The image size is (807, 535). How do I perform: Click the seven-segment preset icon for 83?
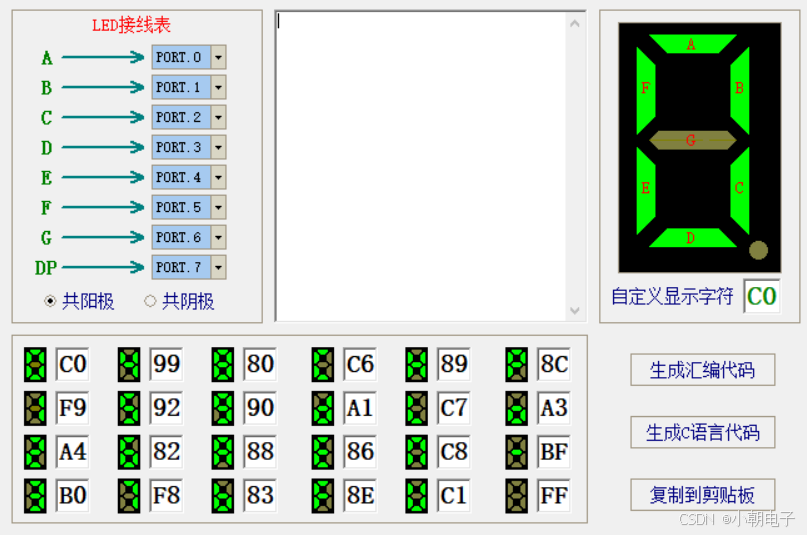tap(222, 495)
